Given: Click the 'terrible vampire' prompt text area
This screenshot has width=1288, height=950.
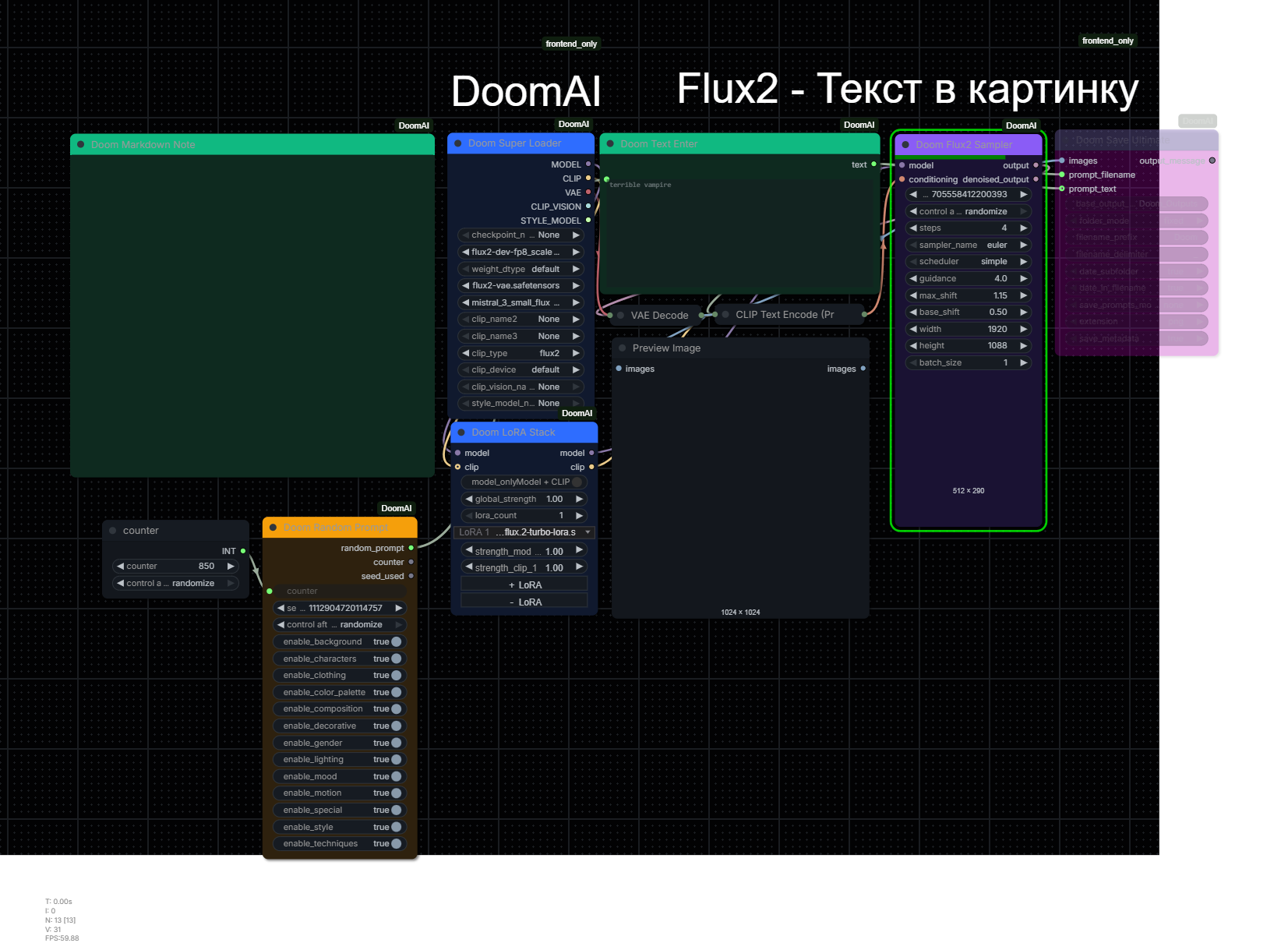Looking at the screenshot, I should click(739, 235).
